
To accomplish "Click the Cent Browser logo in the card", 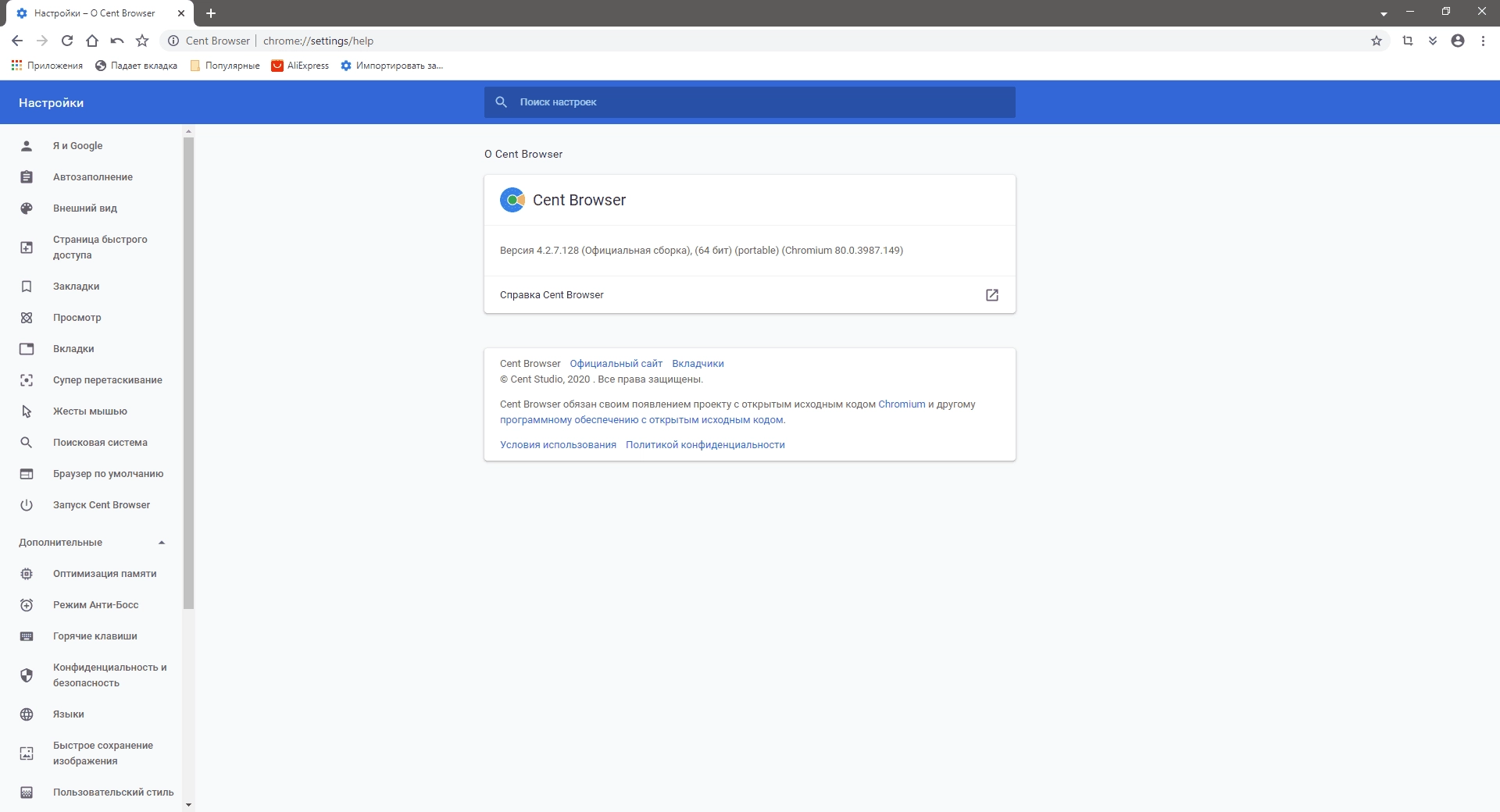I will click(512, 200).
